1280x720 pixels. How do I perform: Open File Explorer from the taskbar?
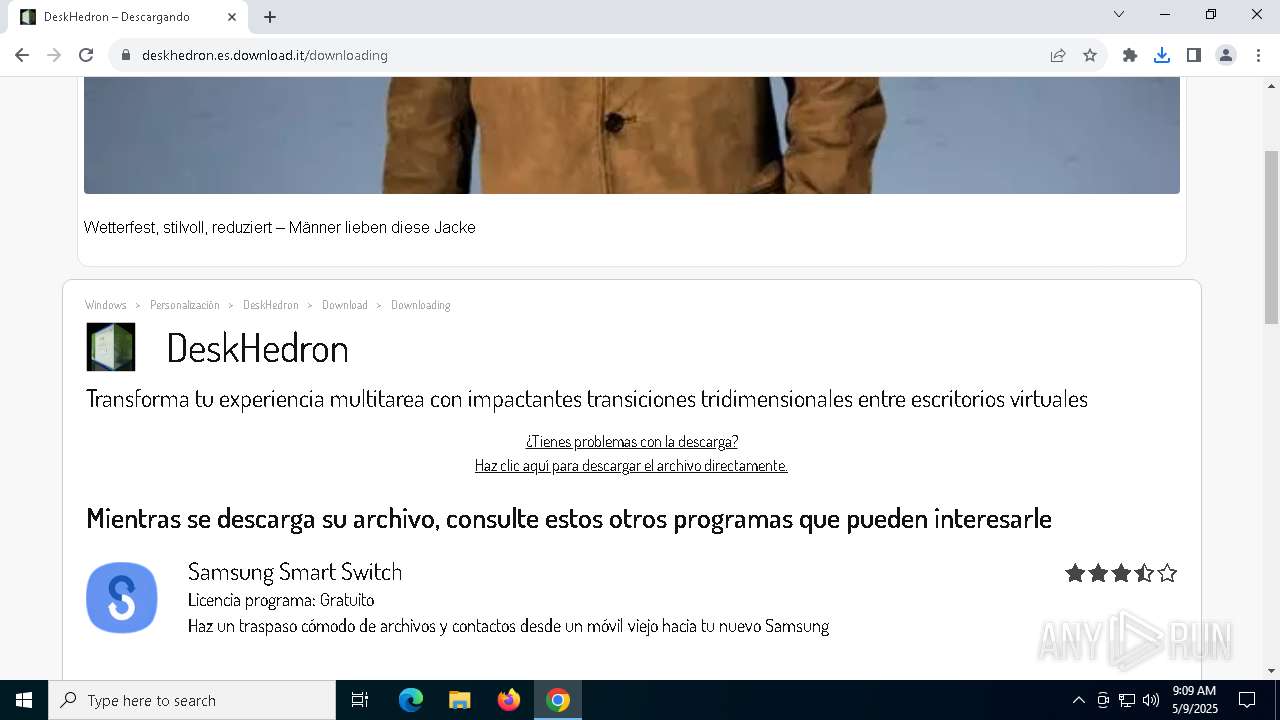pyautogui.click(x=460, y=700)
